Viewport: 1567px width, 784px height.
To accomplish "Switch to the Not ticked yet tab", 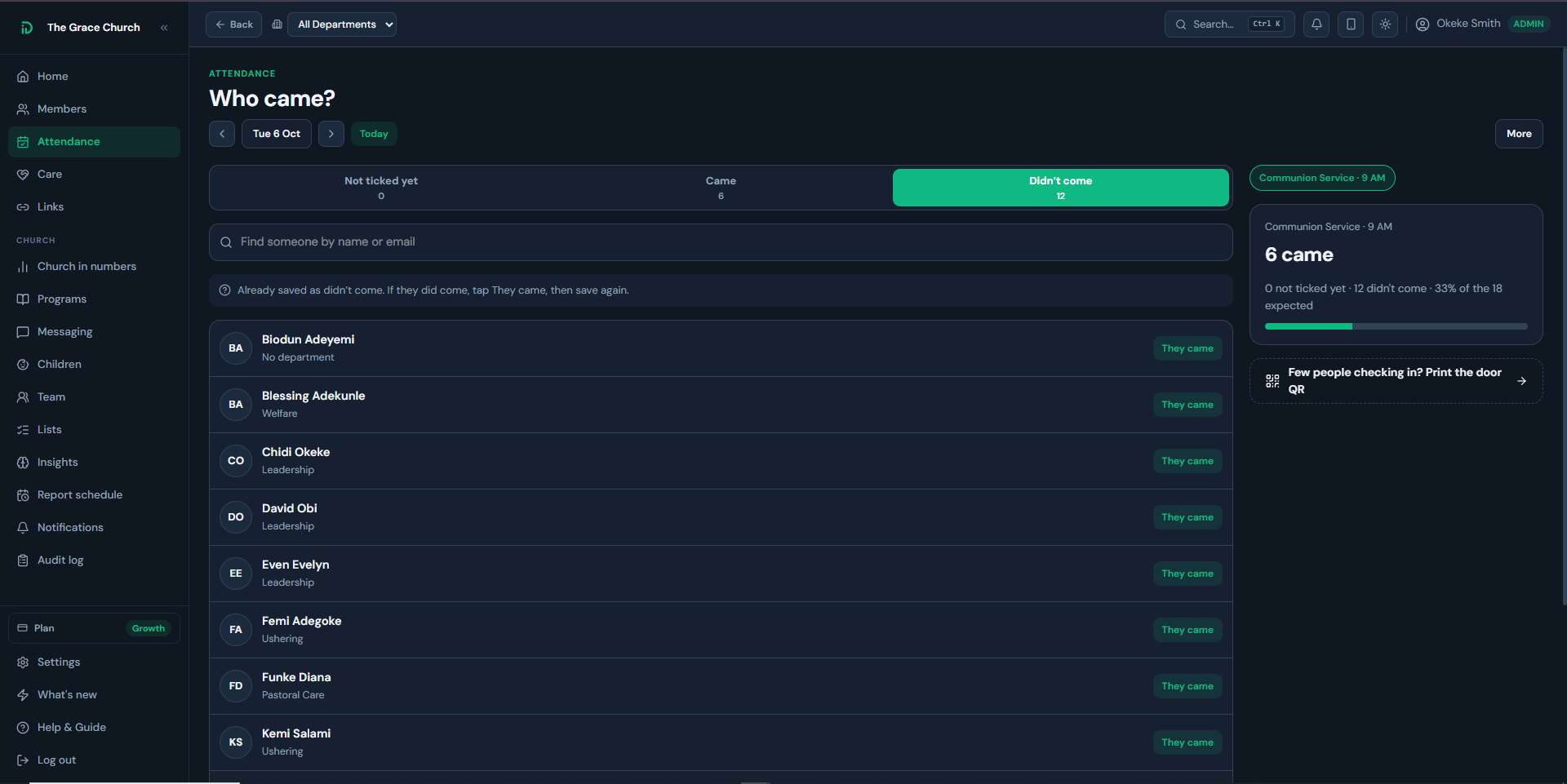I will coord(381,188).
